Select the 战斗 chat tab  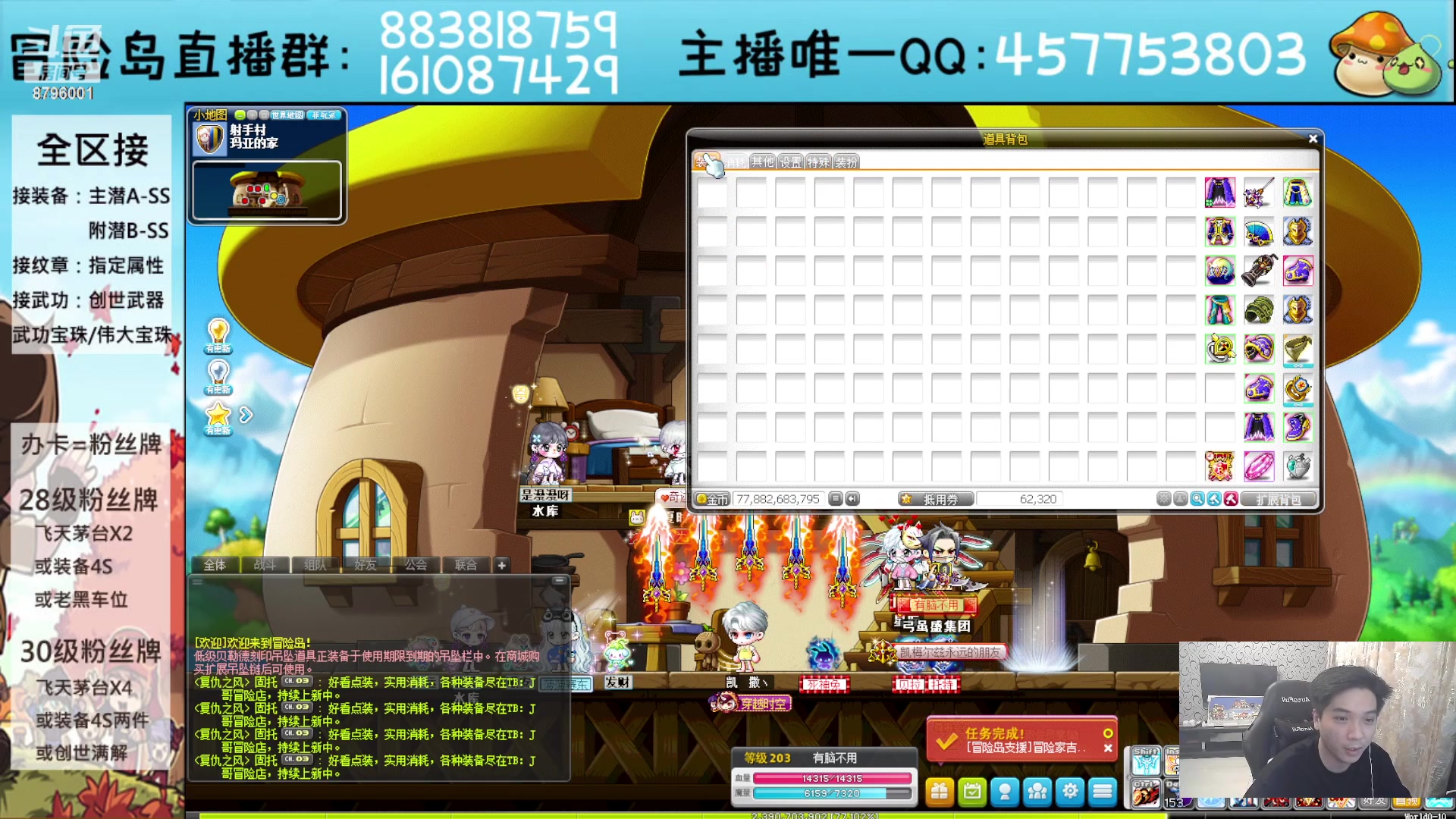tap(265, 565)
